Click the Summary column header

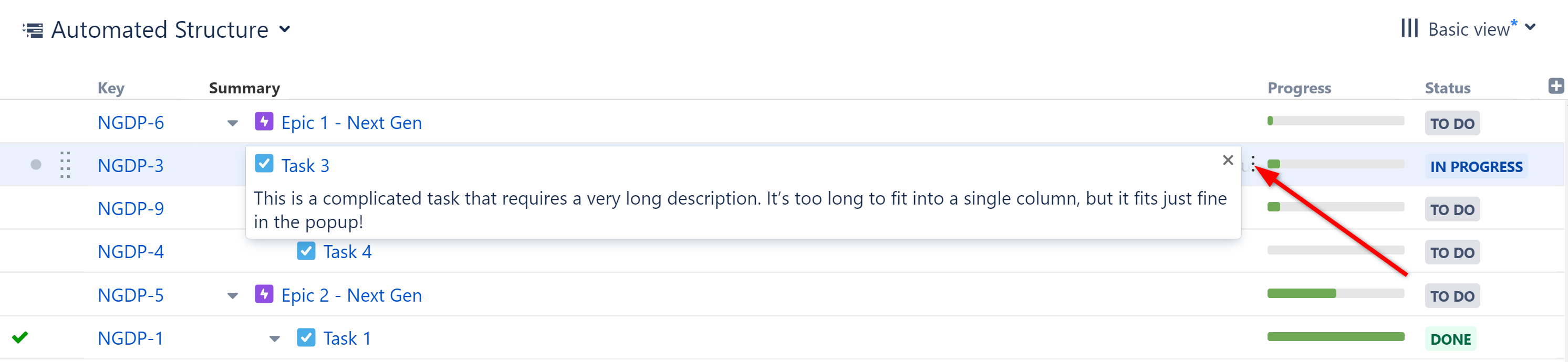click(244, 88)
